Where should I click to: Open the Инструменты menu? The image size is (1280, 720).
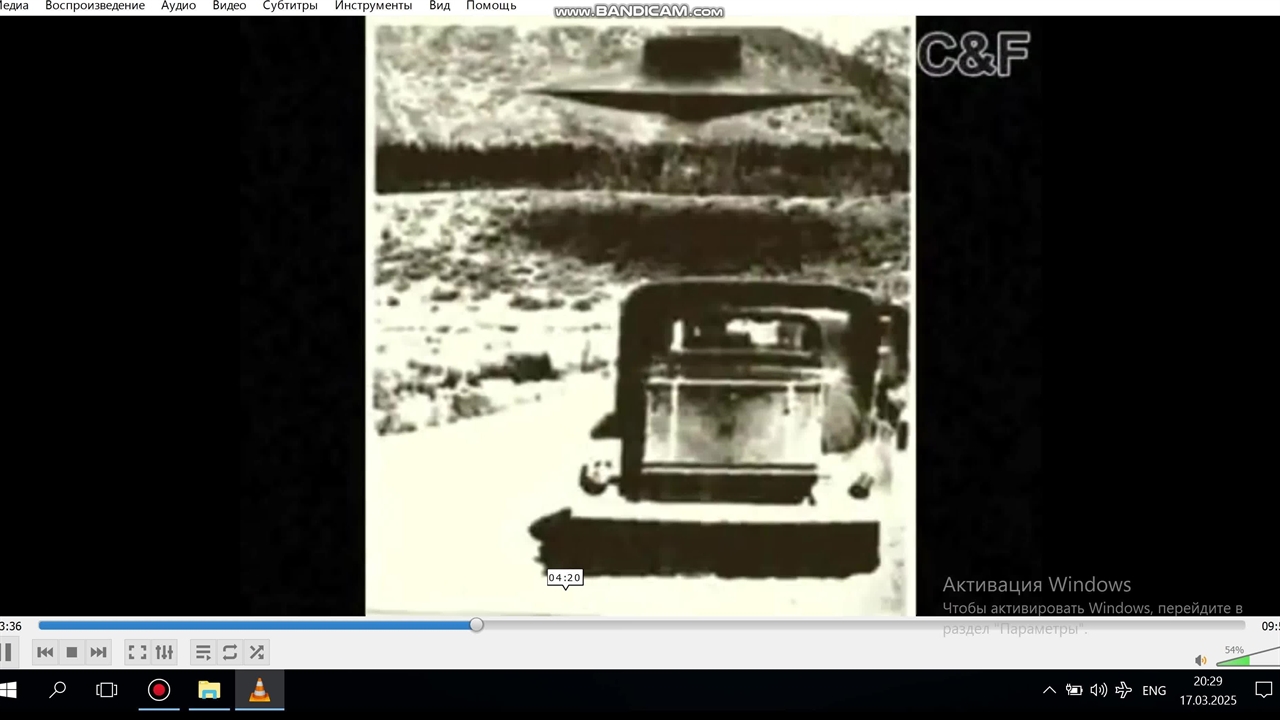pos(373,6)
